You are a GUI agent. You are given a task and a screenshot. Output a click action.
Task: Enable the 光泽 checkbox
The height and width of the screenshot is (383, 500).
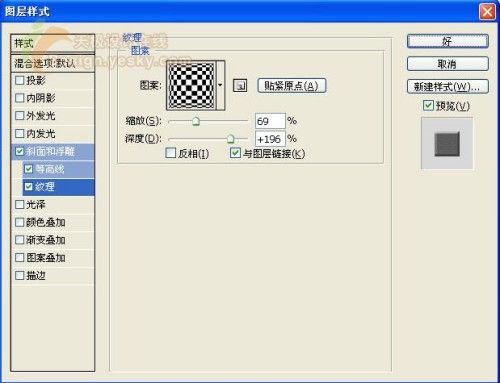(20, 204)
